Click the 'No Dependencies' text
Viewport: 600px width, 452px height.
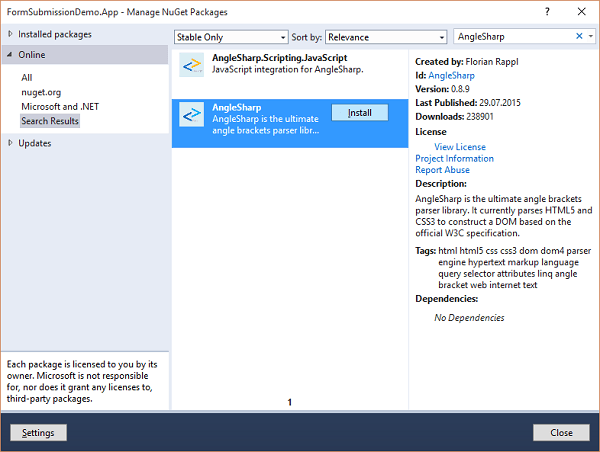[x=469, y=318]
